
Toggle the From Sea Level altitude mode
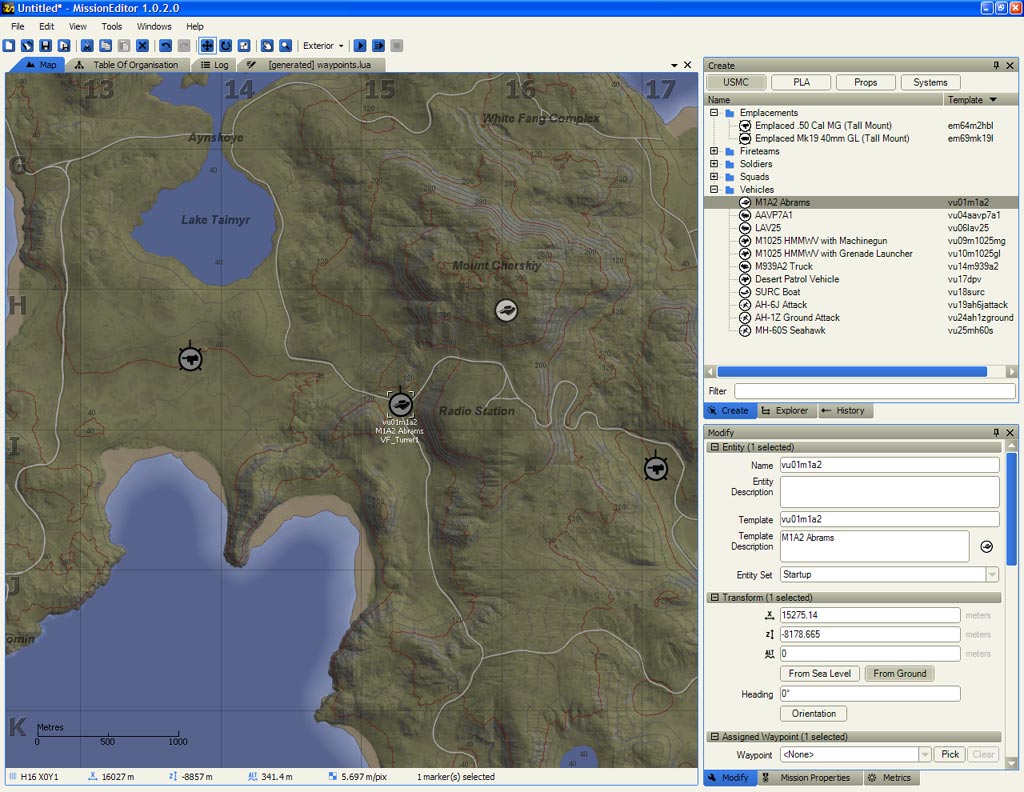pos(819,674)
